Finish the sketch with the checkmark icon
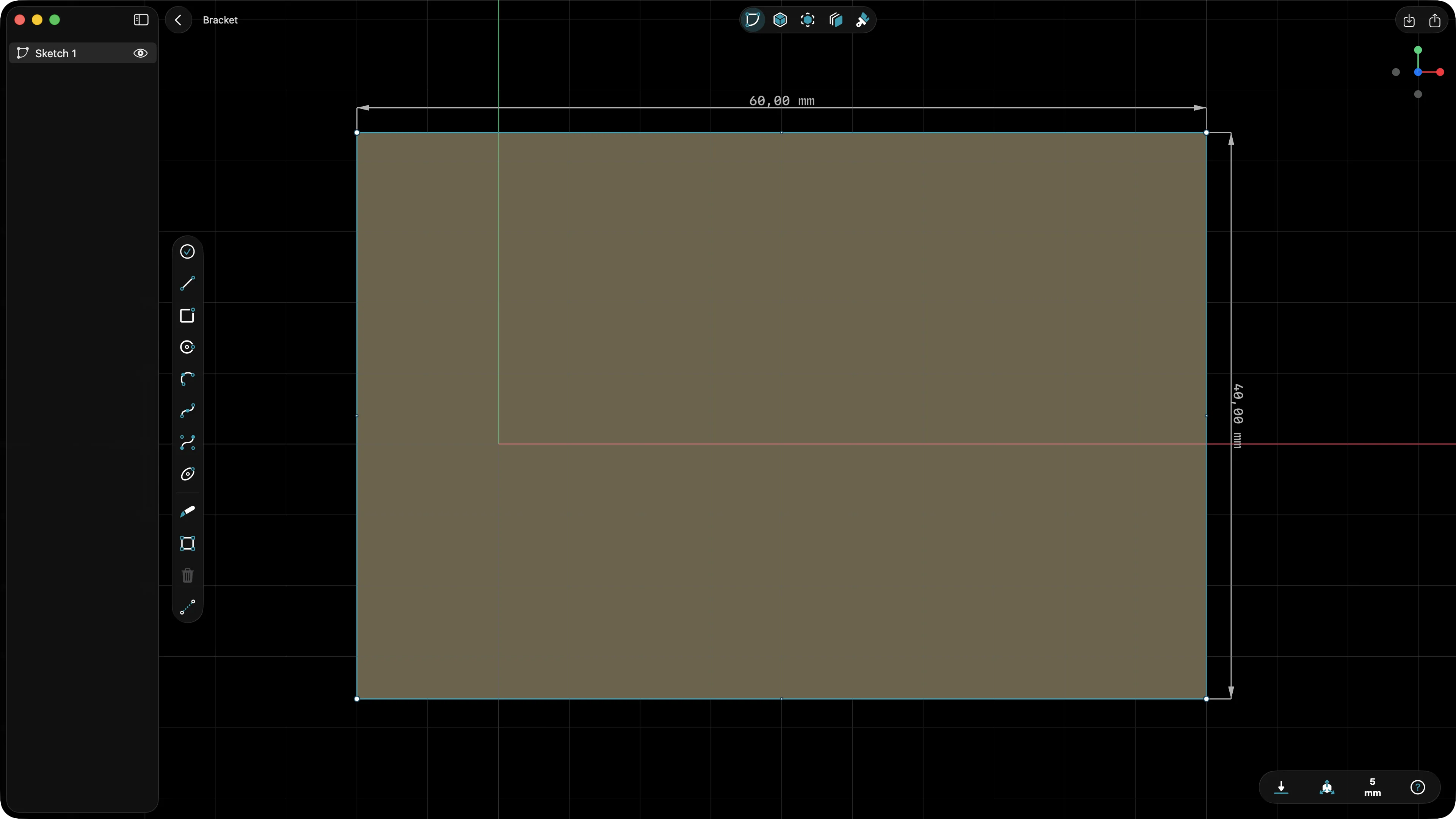The image size is (1456, 819). coord(187,251)
